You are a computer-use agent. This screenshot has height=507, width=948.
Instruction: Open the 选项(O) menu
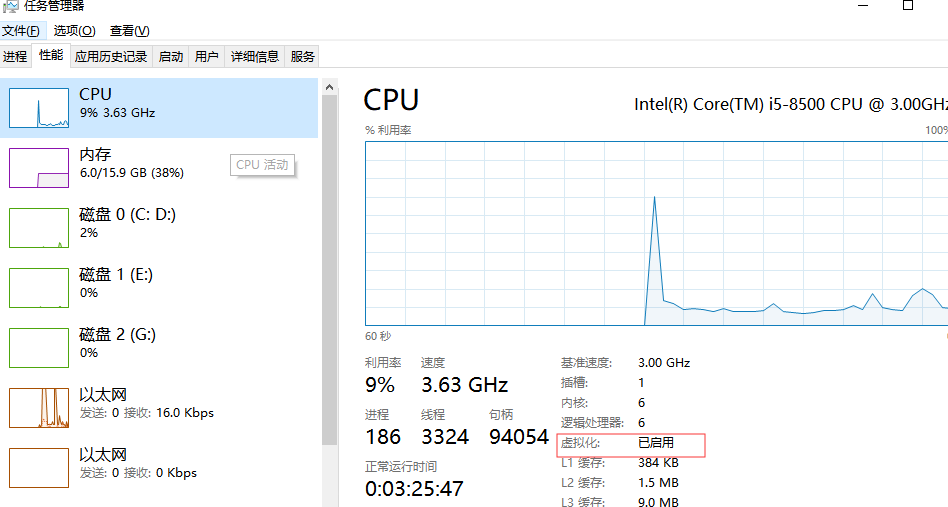point(75,31)
